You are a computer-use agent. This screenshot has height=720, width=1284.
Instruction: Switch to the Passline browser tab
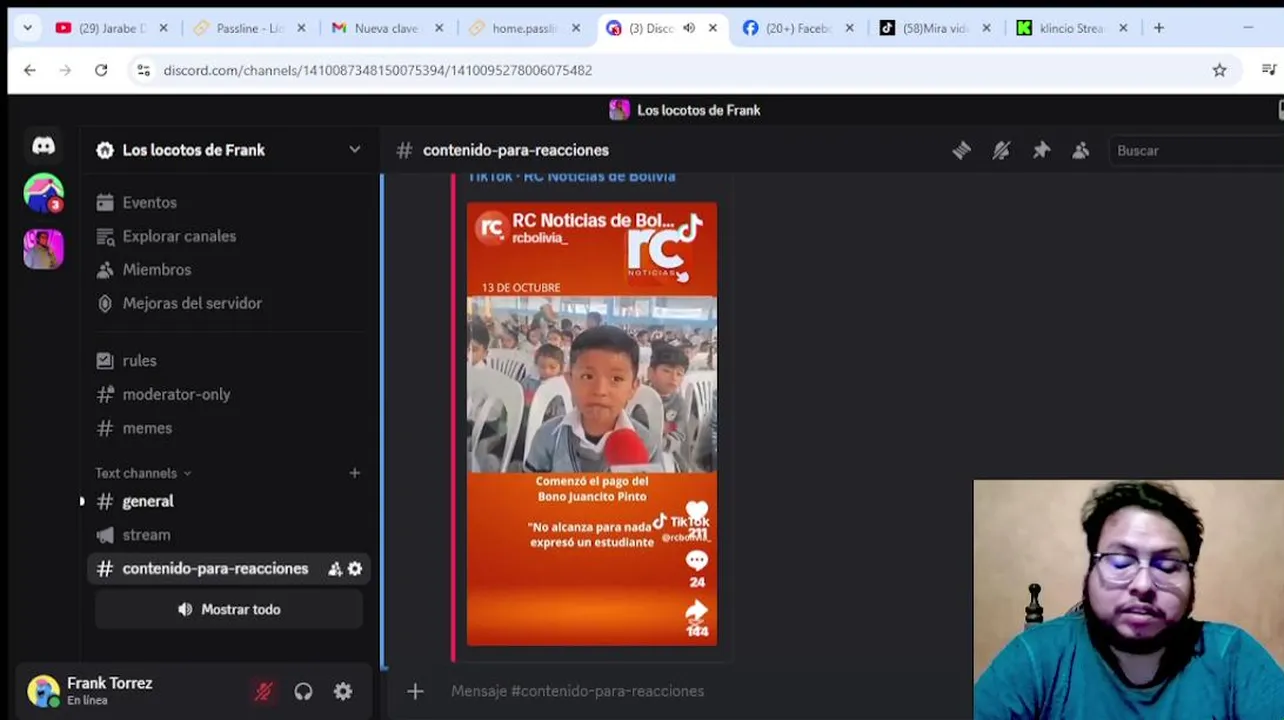[x=250, y=28]
